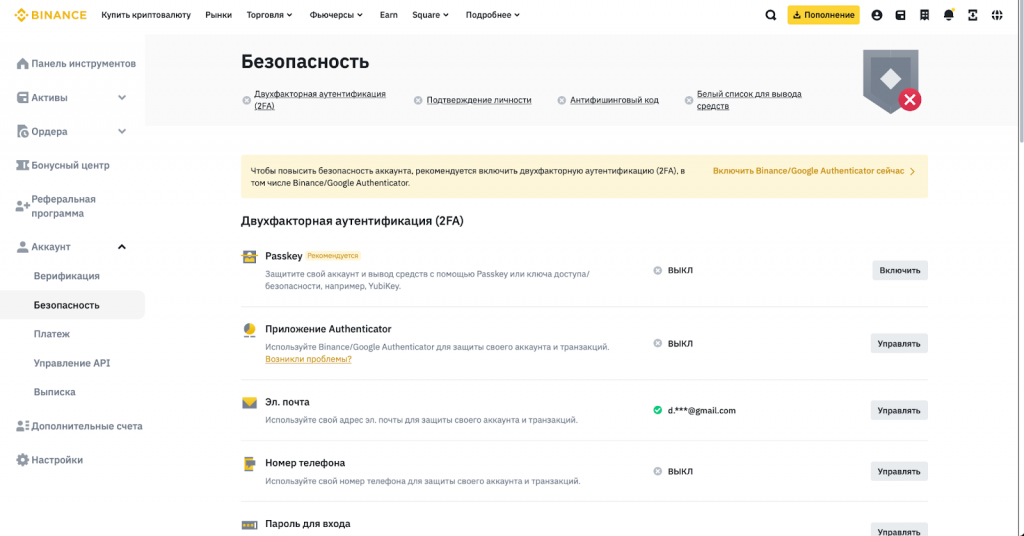Open Бонусный центр in sidebar
Screen dimensions: 1024x536
[70, 165]
